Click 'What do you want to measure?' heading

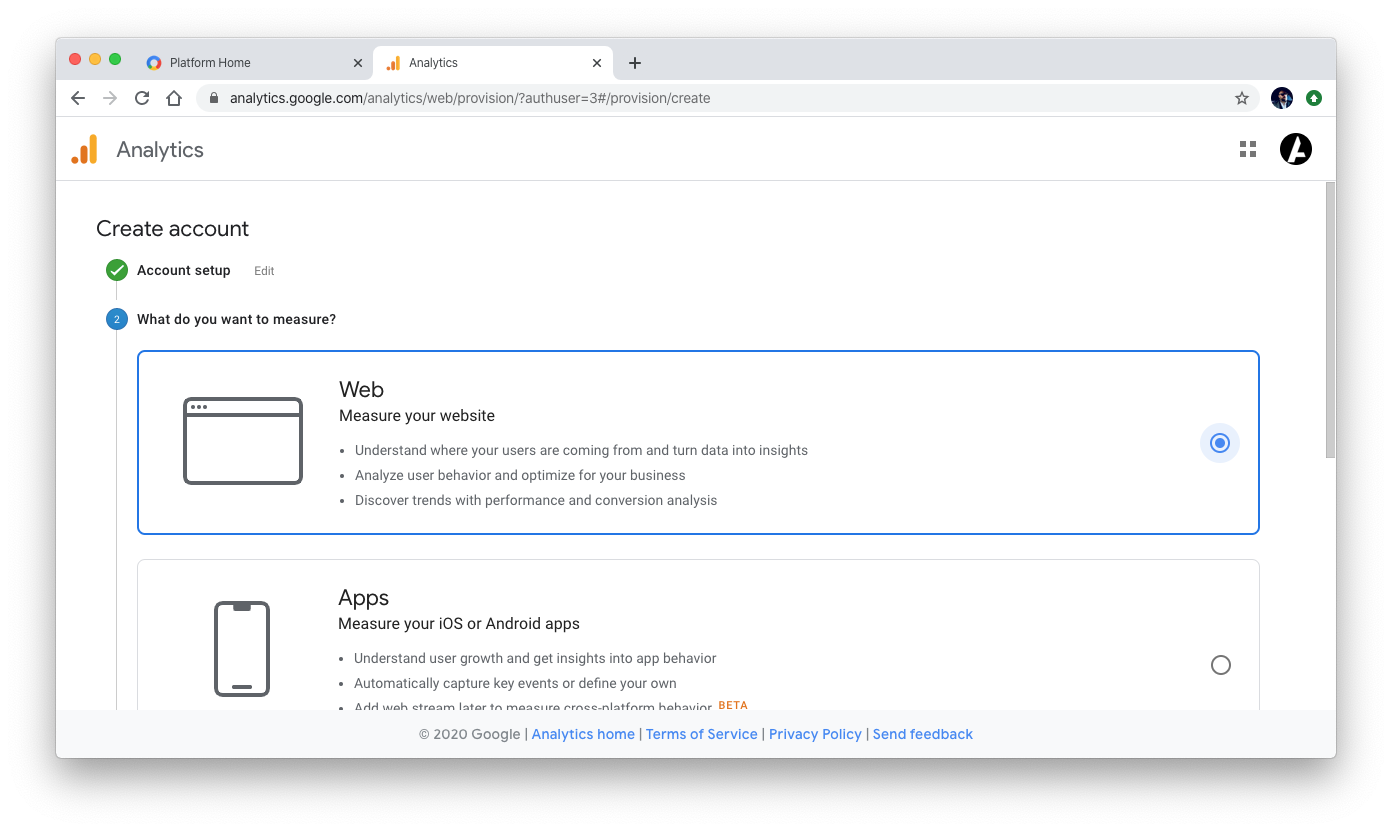[x=237, y=319]
